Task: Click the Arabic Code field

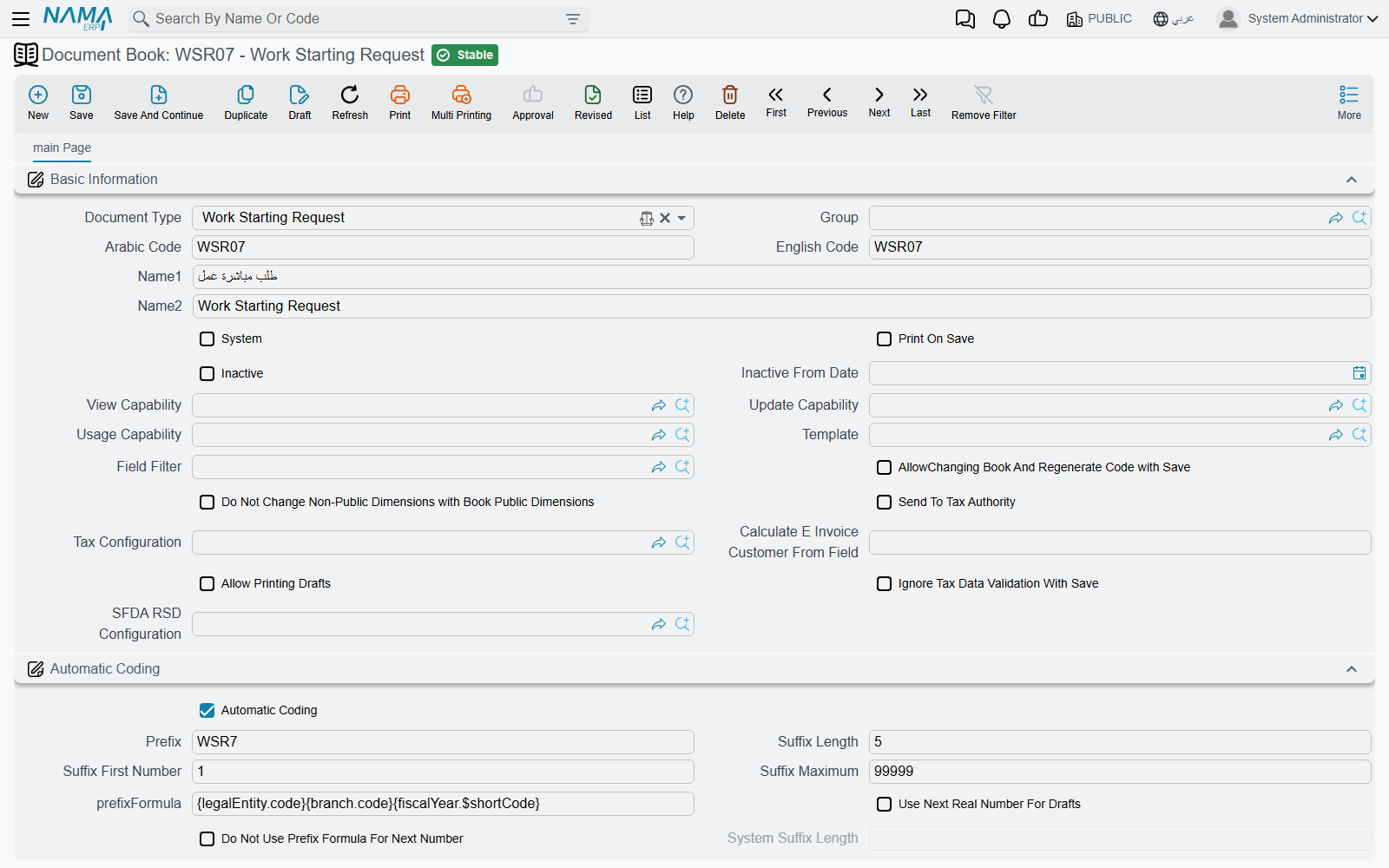Action: point(443,247)
